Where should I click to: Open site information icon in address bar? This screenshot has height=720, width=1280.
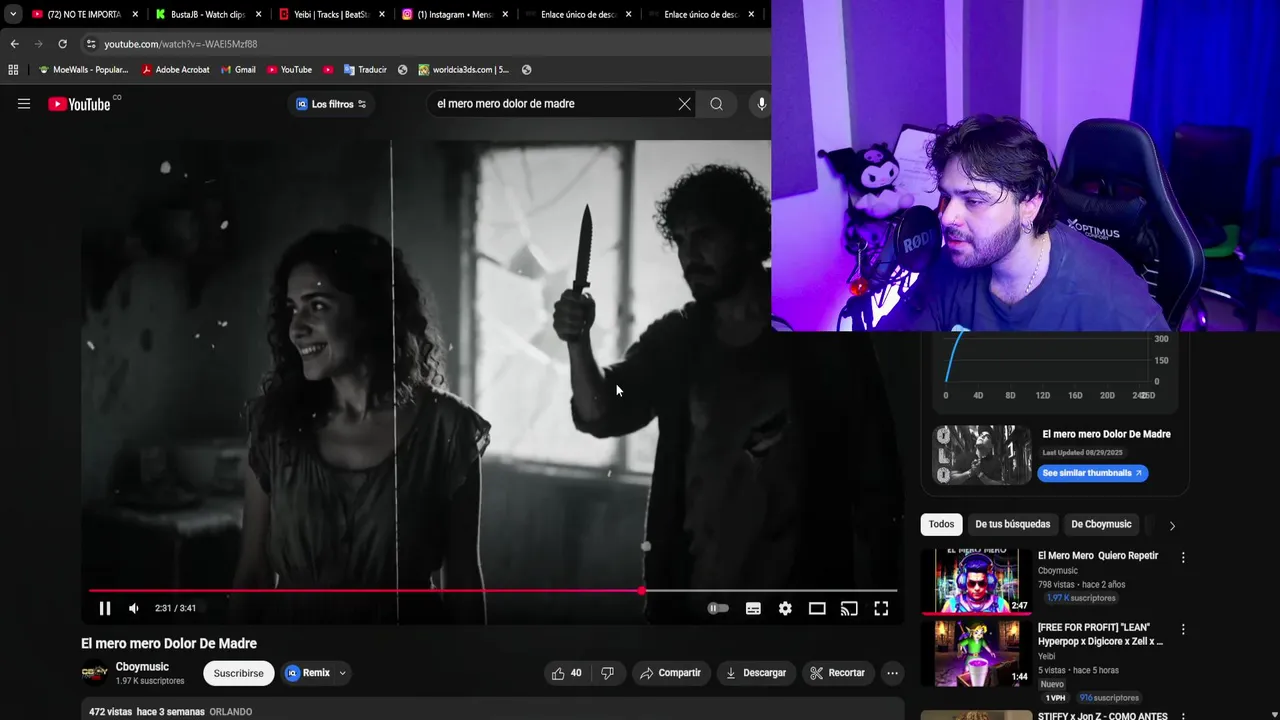[91, 44]
